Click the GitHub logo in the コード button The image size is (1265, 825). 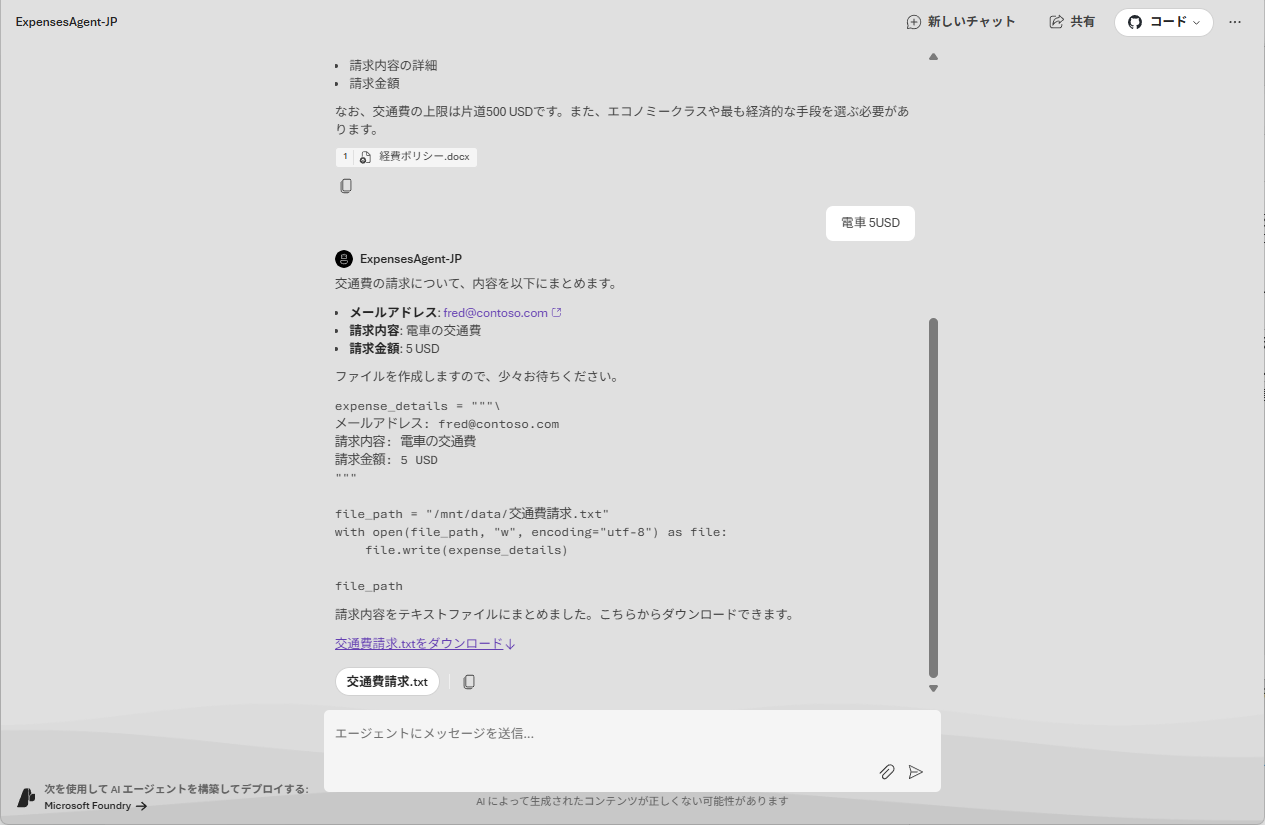1135,21
